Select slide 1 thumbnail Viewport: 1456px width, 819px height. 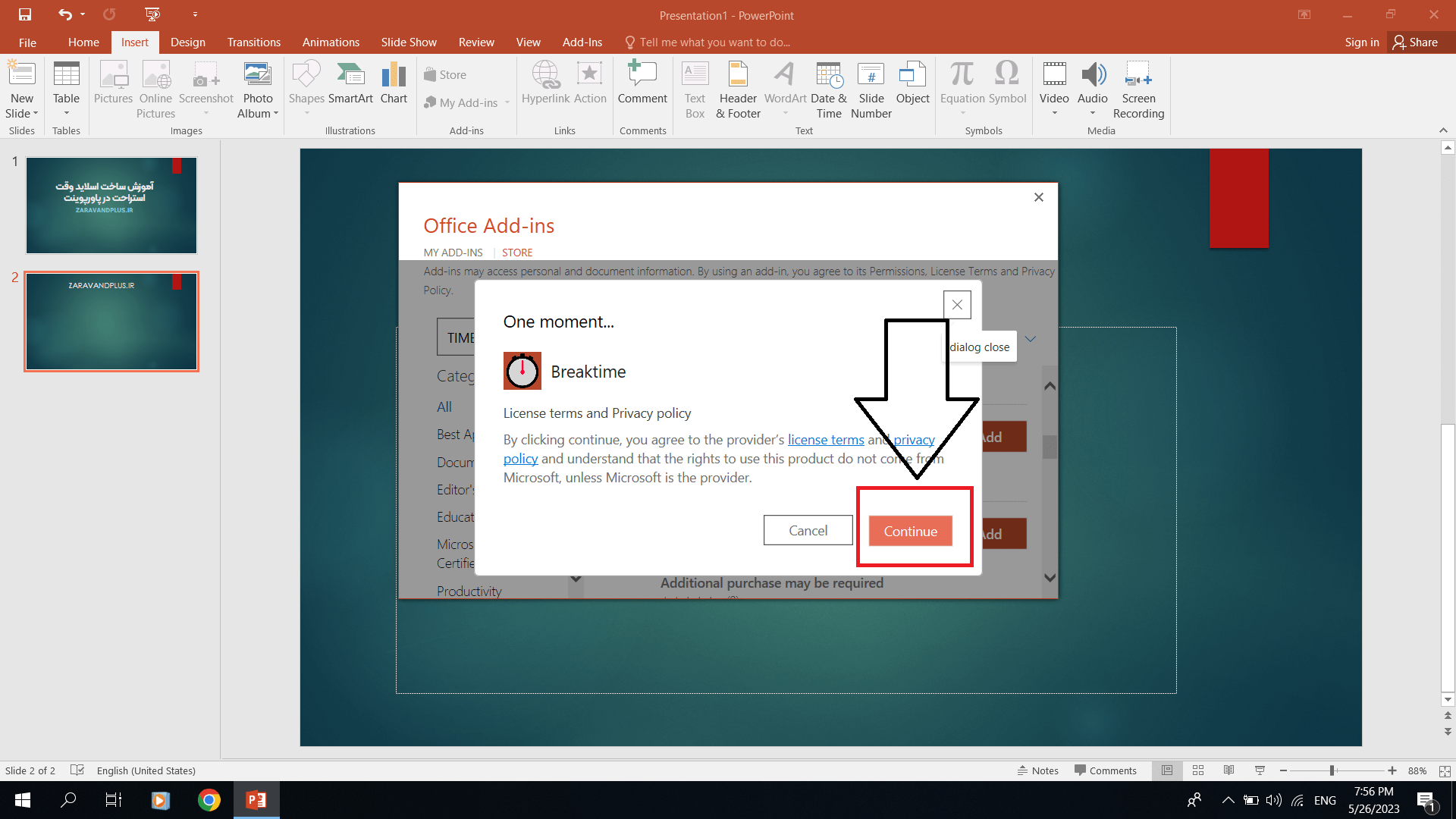pos(111,205)
